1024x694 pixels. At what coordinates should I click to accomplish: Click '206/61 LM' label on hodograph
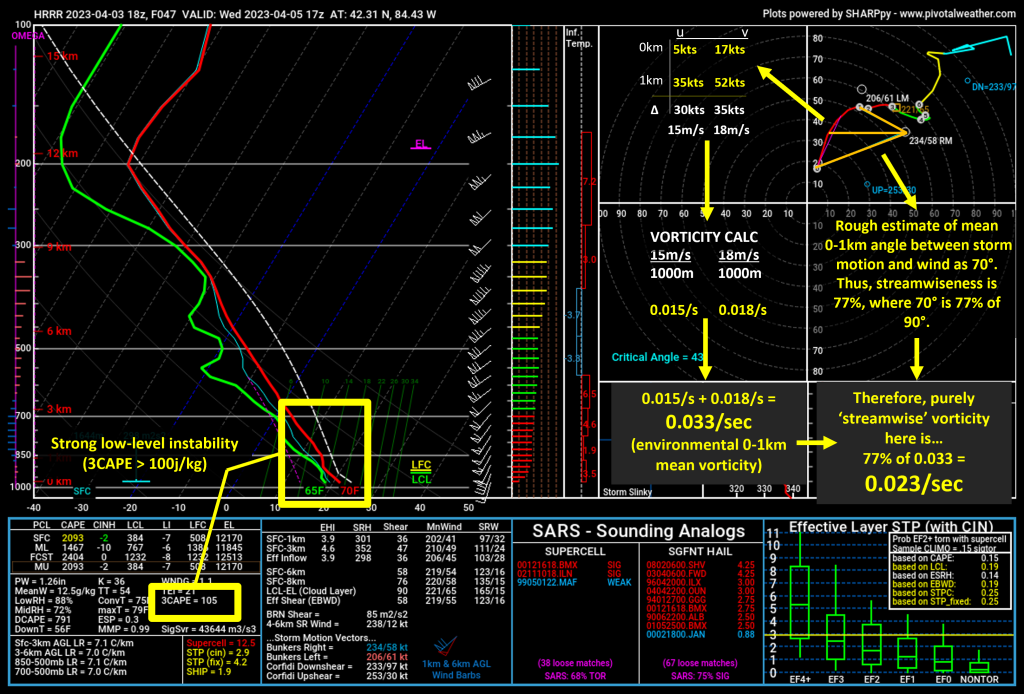887,98
